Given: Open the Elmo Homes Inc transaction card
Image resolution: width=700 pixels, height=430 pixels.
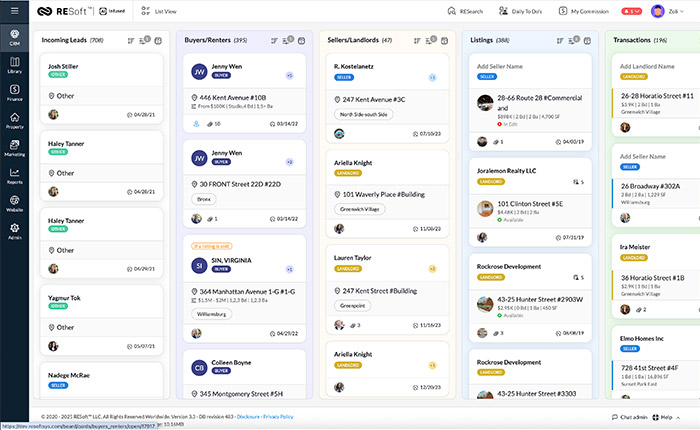Looking at the screenshot, I should [x=656, y=363].
